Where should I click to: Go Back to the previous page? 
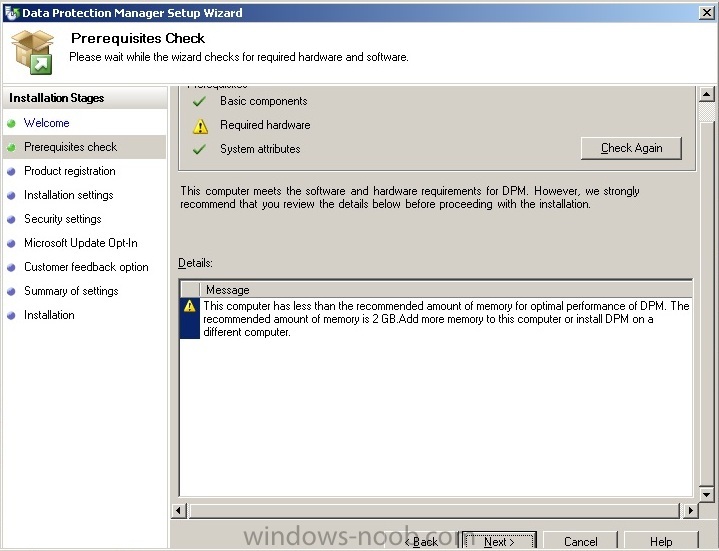[x=421, y=541]
